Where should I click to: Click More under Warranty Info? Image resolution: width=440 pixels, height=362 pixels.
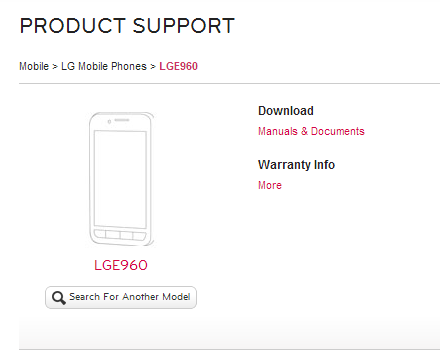coord(270,185)
